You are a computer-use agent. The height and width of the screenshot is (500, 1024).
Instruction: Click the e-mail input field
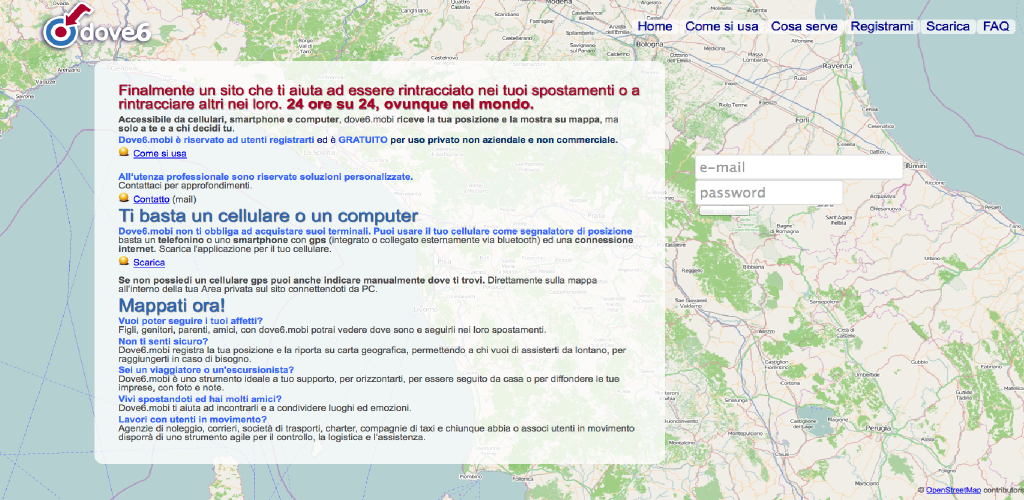pos(798,167)
